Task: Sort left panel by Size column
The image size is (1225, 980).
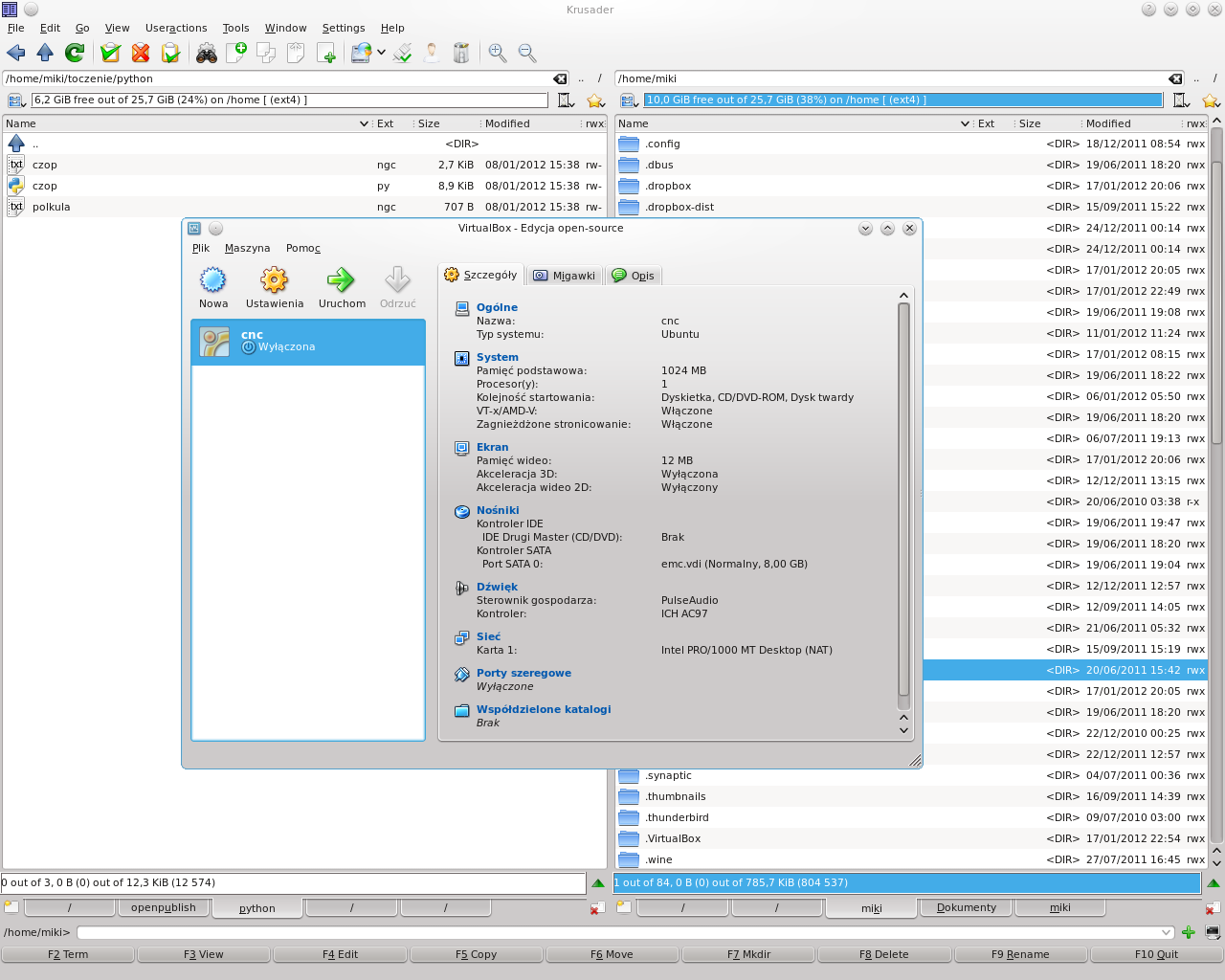Action: (429, 123)
